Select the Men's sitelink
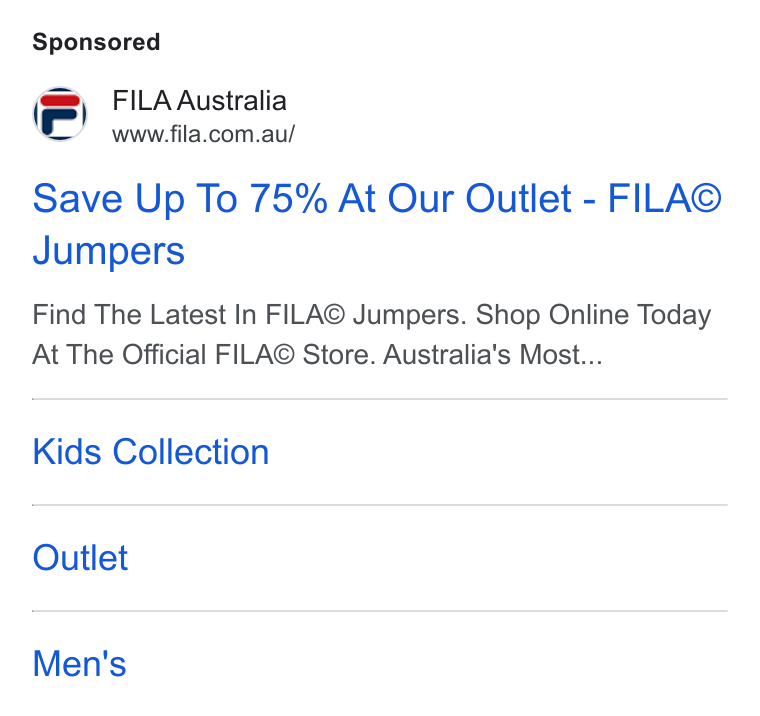The width and height of the screenshot is (760, 716). click(79, 663)
